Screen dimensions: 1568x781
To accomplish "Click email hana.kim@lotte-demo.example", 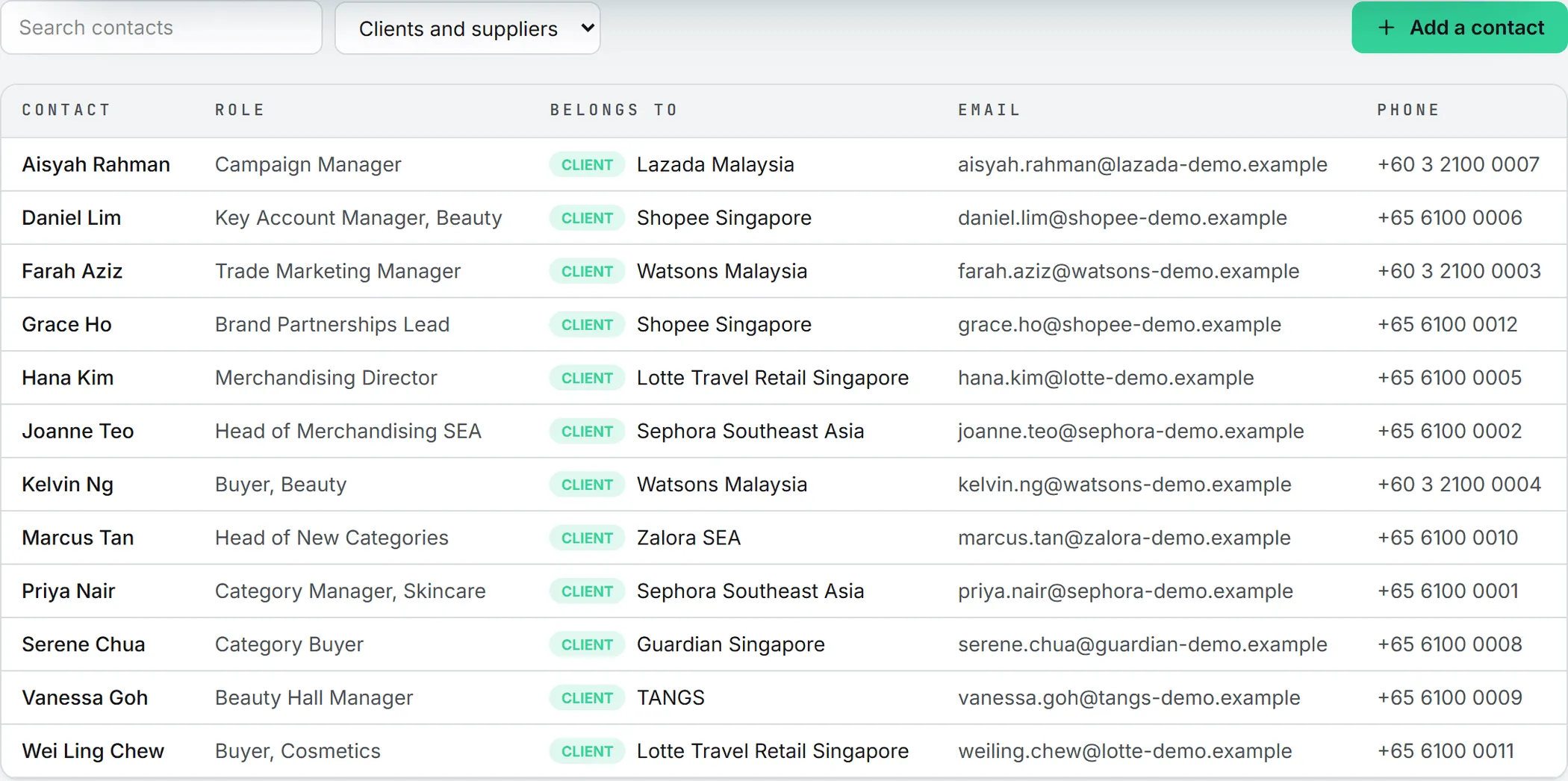I will [x=1106, y=378].
